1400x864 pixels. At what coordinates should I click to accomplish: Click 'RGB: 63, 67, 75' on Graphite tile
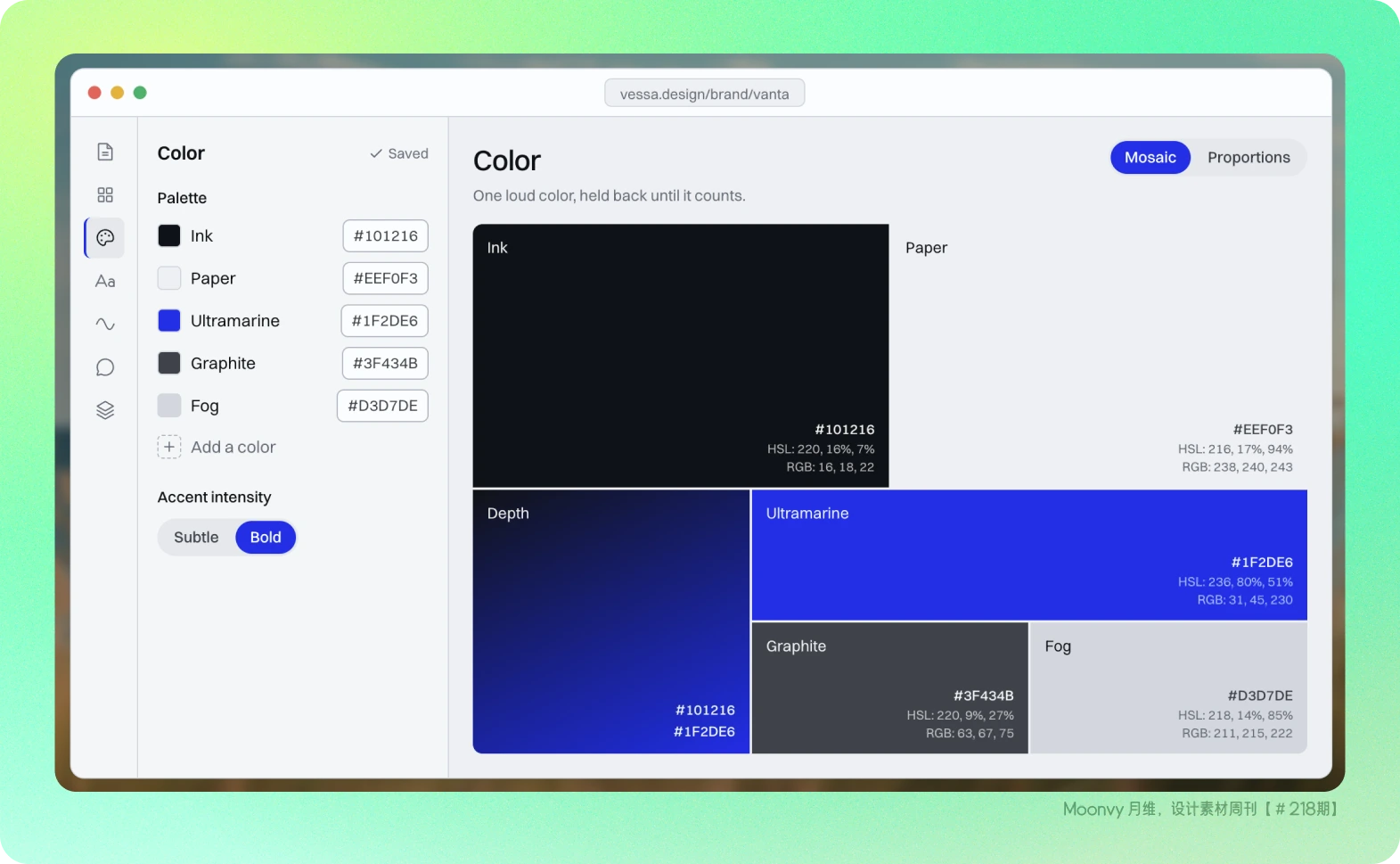970,733
